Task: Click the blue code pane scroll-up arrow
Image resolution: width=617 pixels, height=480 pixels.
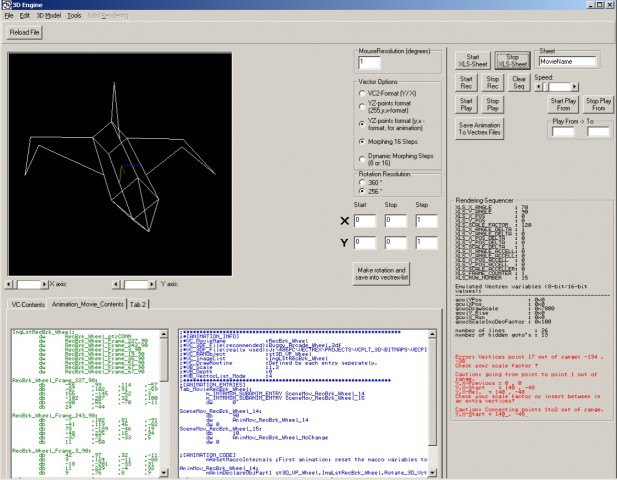Action: (x=432, y=334)
